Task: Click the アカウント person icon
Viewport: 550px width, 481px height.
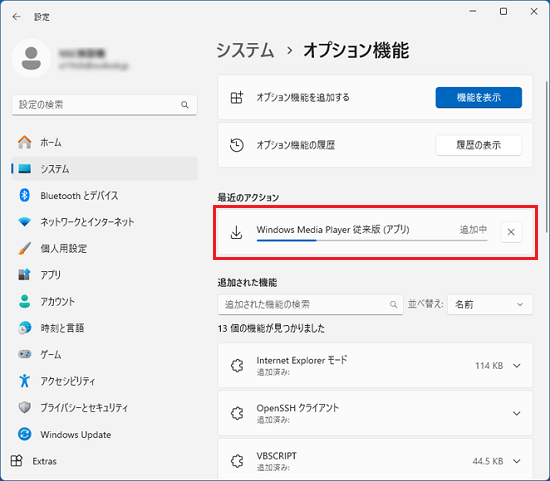Action: click(x=25, y=301)
